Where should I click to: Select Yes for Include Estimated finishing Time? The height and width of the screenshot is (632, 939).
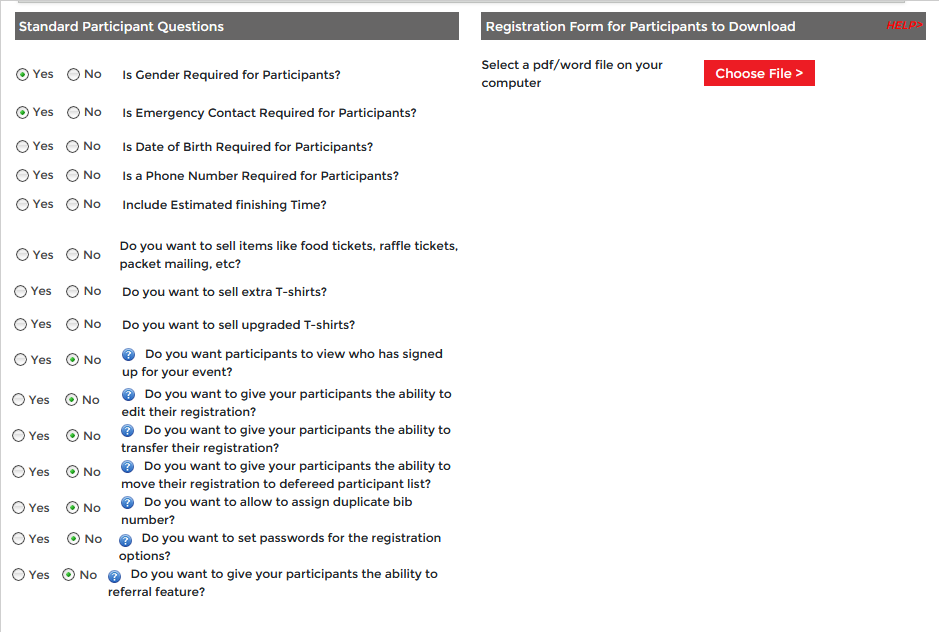coord(22,205)
